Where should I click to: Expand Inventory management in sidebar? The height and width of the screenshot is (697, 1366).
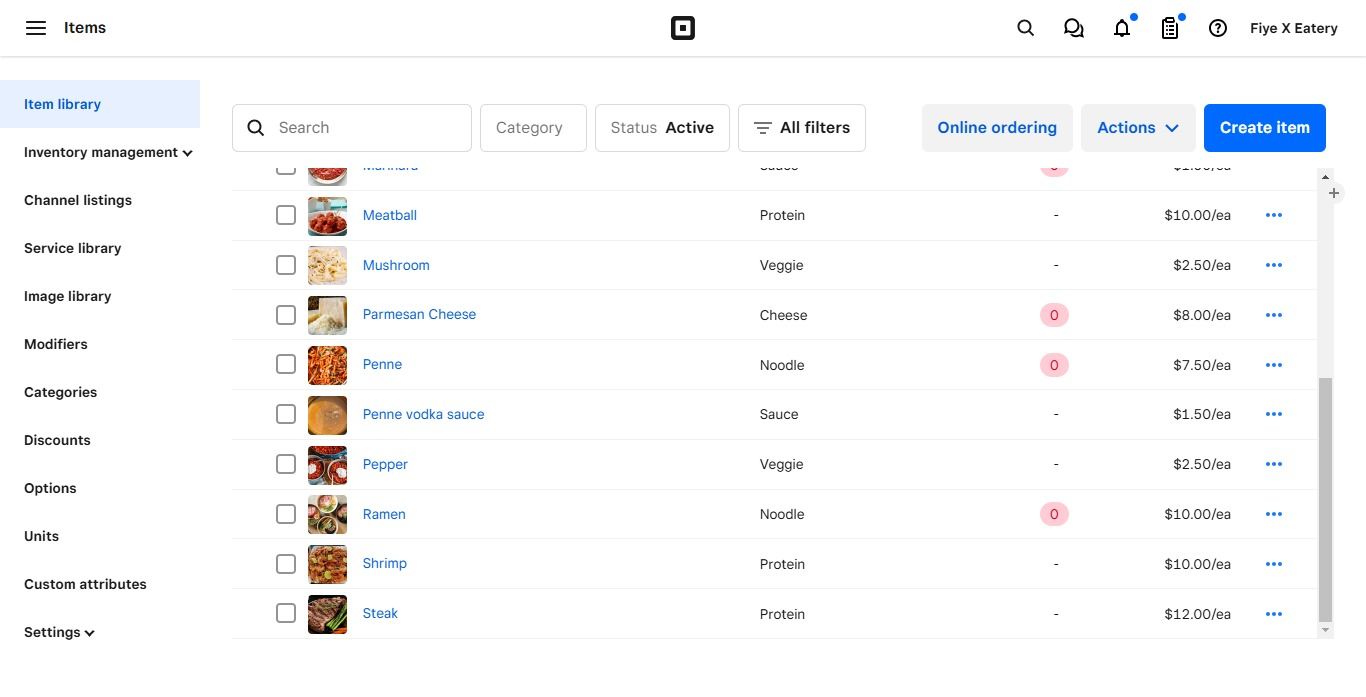tap(108, 152)
